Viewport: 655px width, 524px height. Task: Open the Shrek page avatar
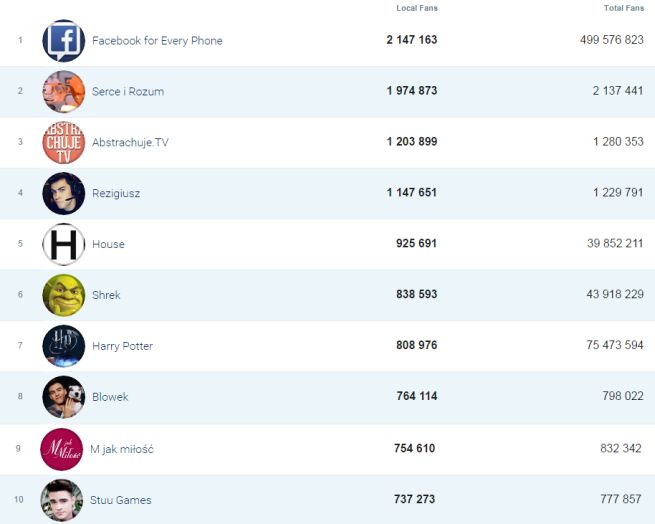[64, 295]
